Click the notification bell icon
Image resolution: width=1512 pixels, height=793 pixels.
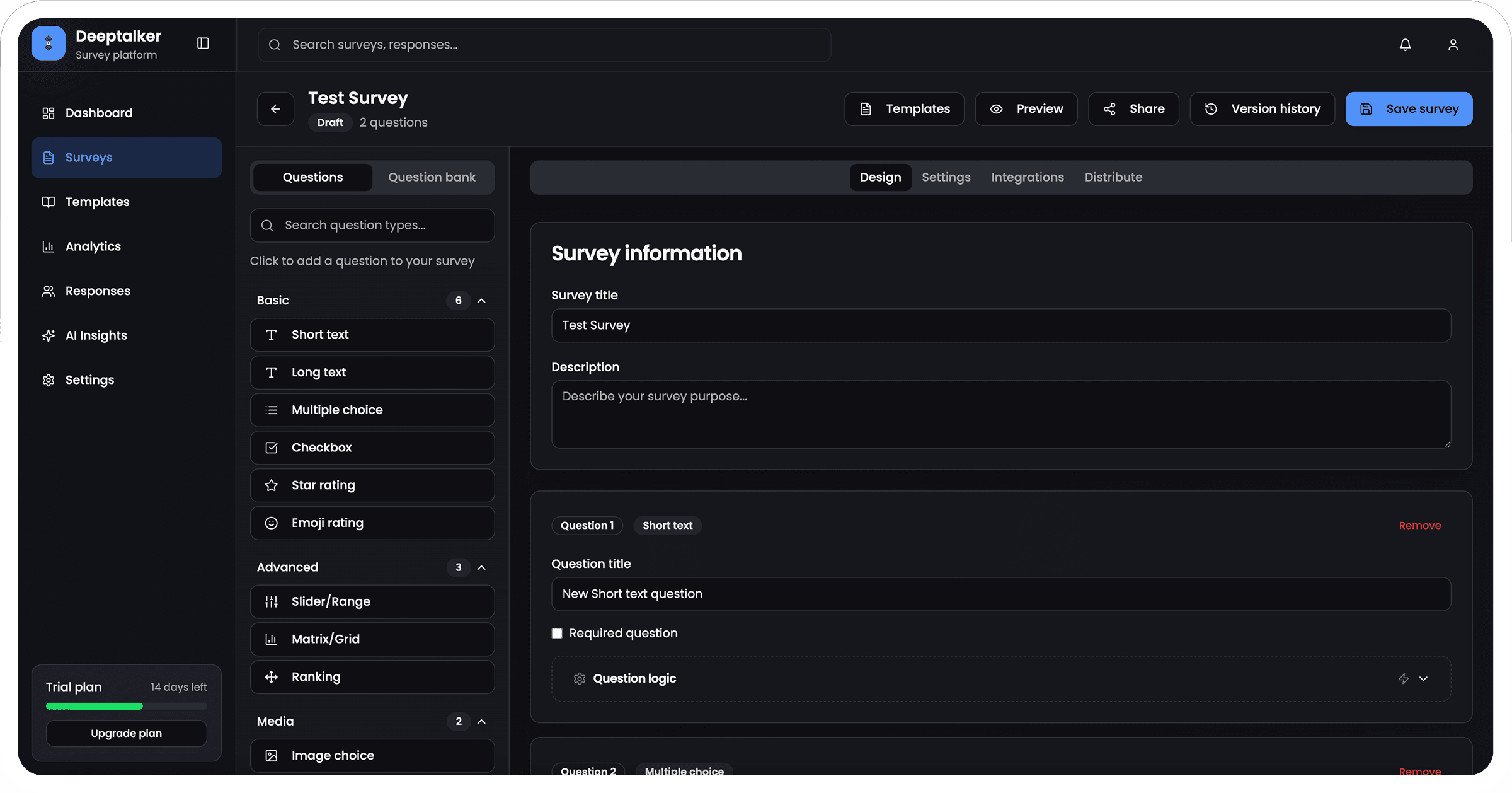click(x=1405, y=45)
